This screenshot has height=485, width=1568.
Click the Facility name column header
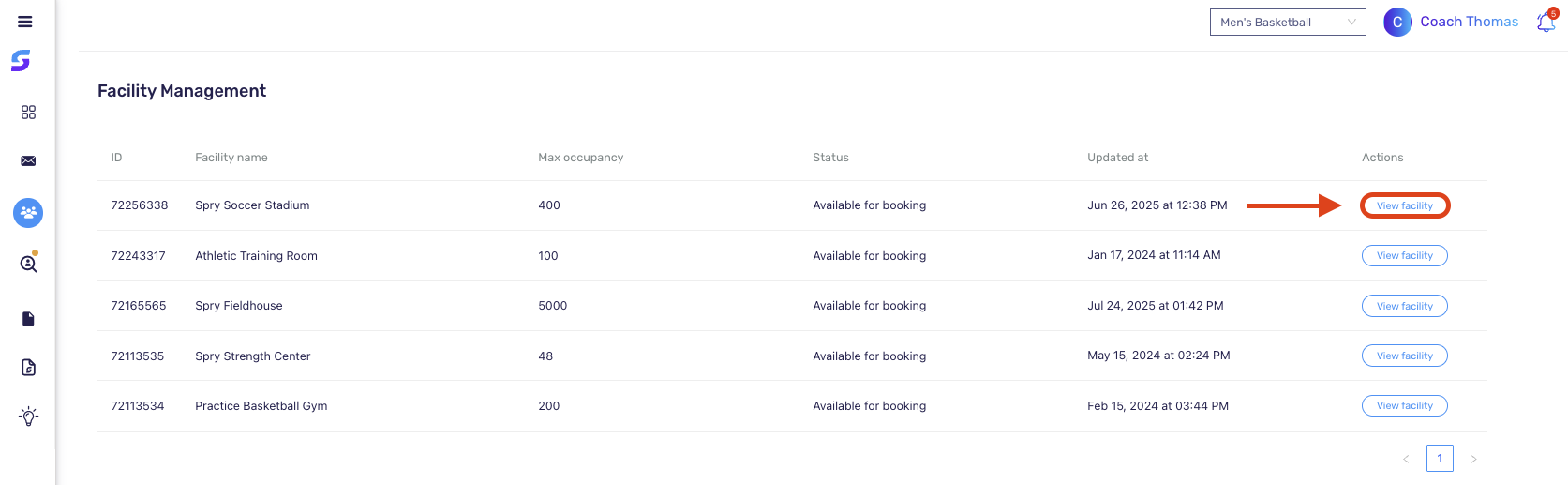(x=231, y=158)
